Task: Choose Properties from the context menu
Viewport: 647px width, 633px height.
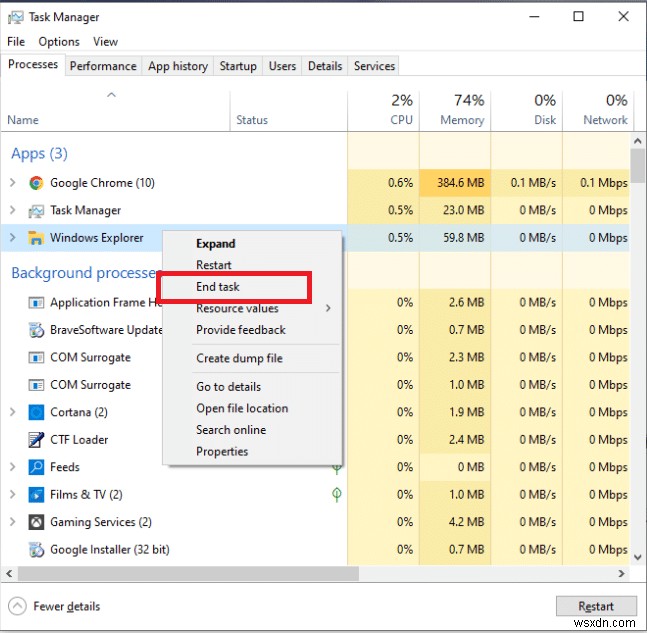Action: click(252, 452)
